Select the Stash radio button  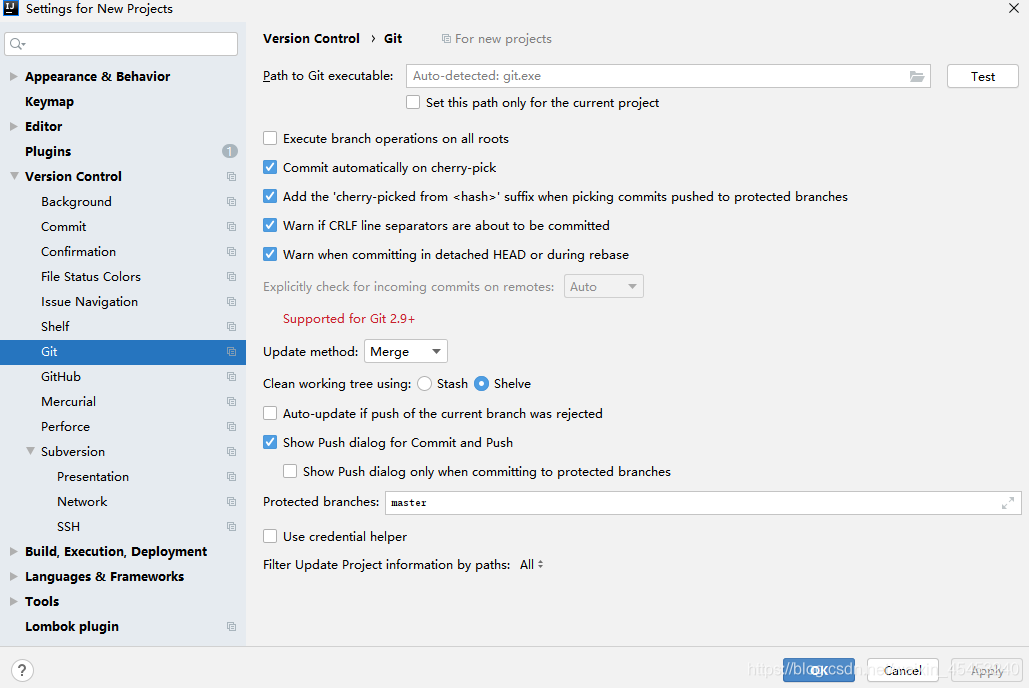click(425, 384)
